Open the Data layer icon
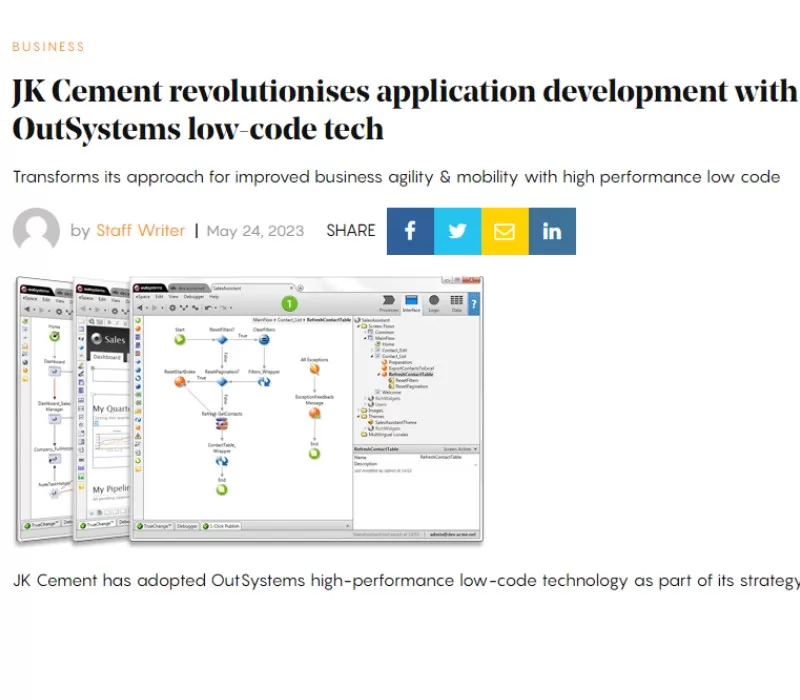The width and height of the screenshot is (800, 700). (x=456, y=303)
